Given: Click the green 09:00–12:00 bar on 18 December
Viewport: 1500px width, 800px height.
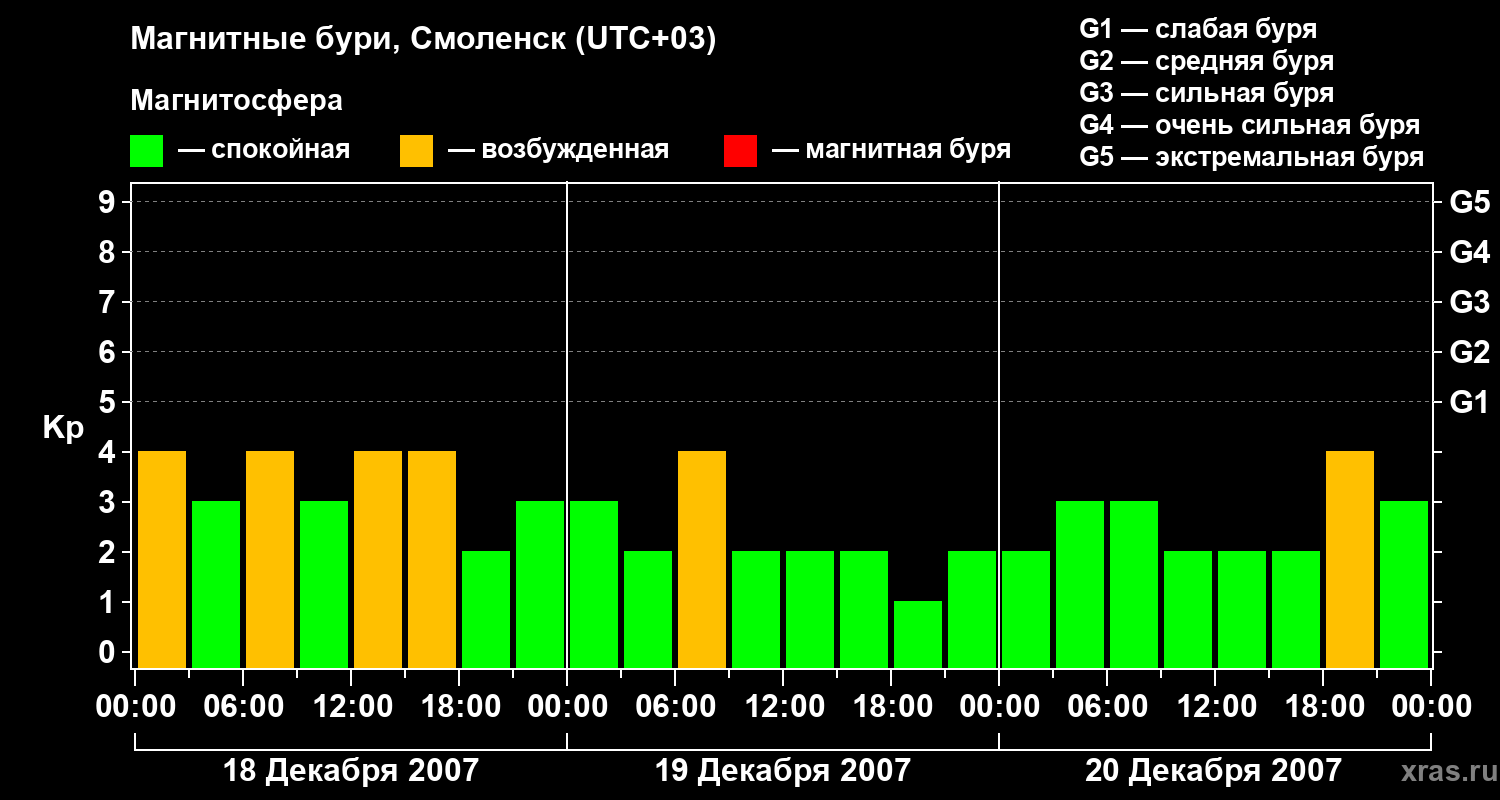Looking at the screenshot, I should point(324,584).
